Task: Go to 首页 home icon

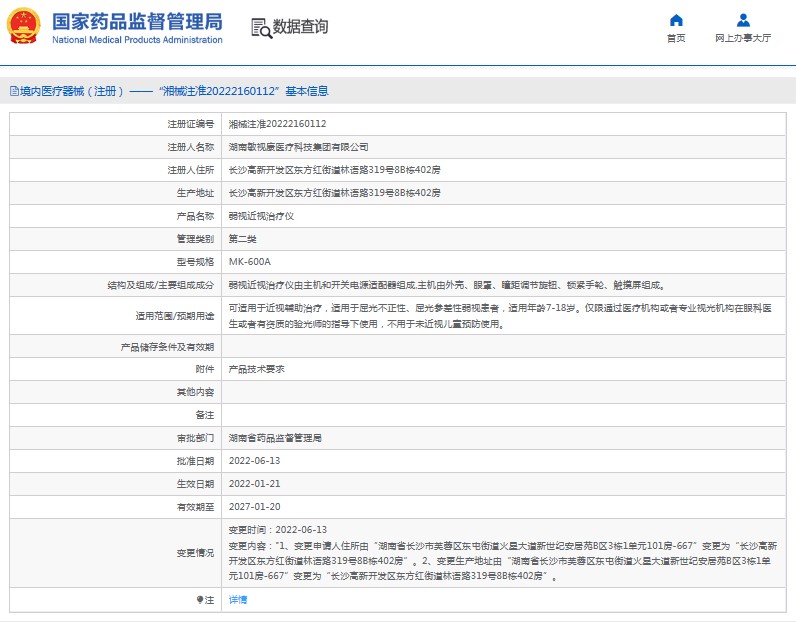Action: [x=676, y=20]
